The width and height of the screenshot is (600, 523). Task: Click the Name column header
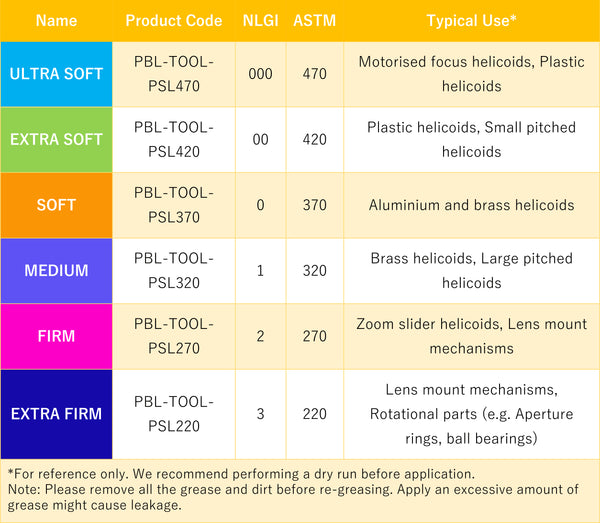(x=56, y=21)
